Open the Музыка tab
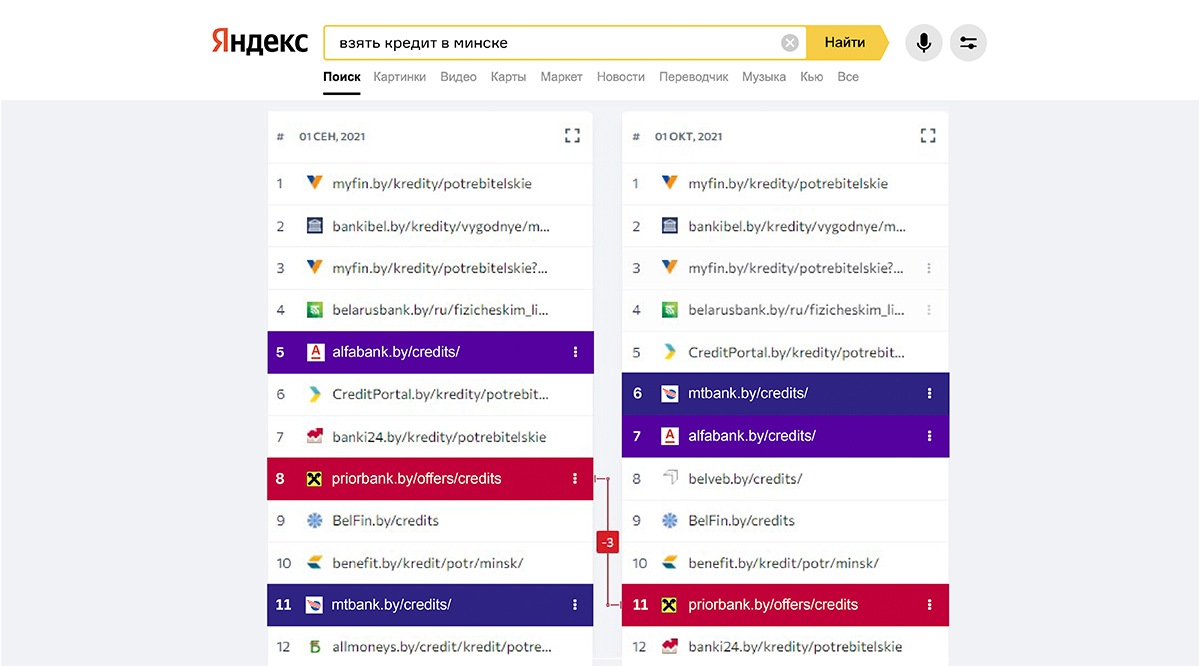This screenshot has width=1200, height=666. [764, 77]
